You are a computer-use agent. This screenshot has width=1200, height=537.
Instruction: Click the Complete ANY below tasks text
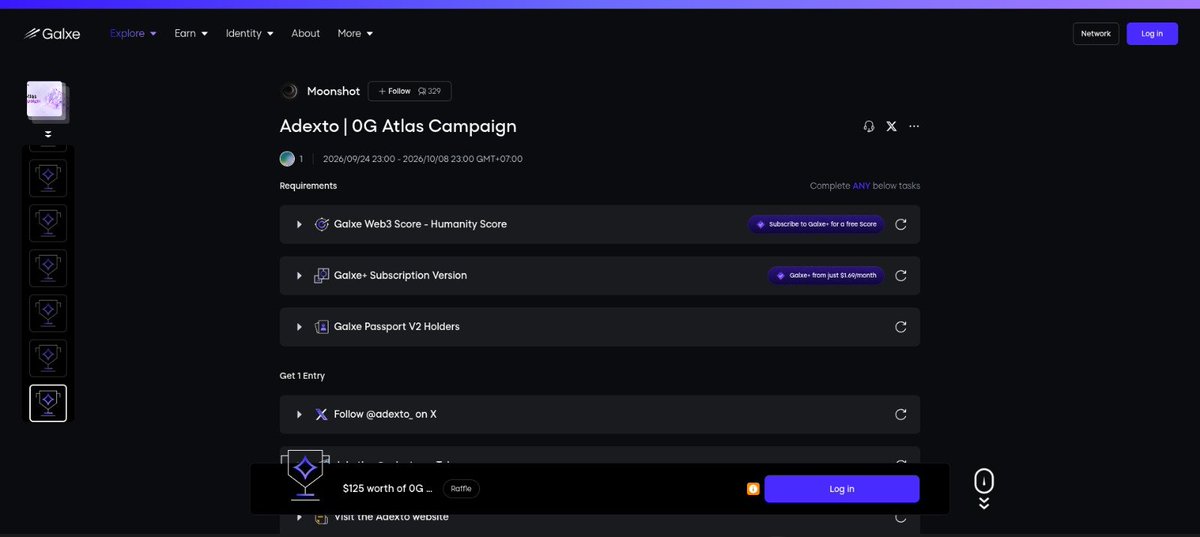coord(865,186)
